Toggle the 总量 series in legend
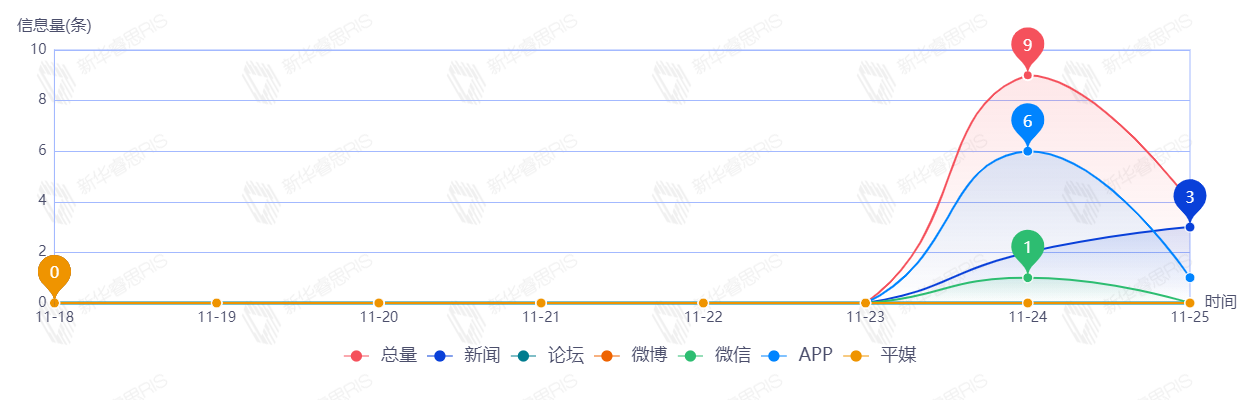This screenshot has width=1260, height=400. [x=381, y=355]
